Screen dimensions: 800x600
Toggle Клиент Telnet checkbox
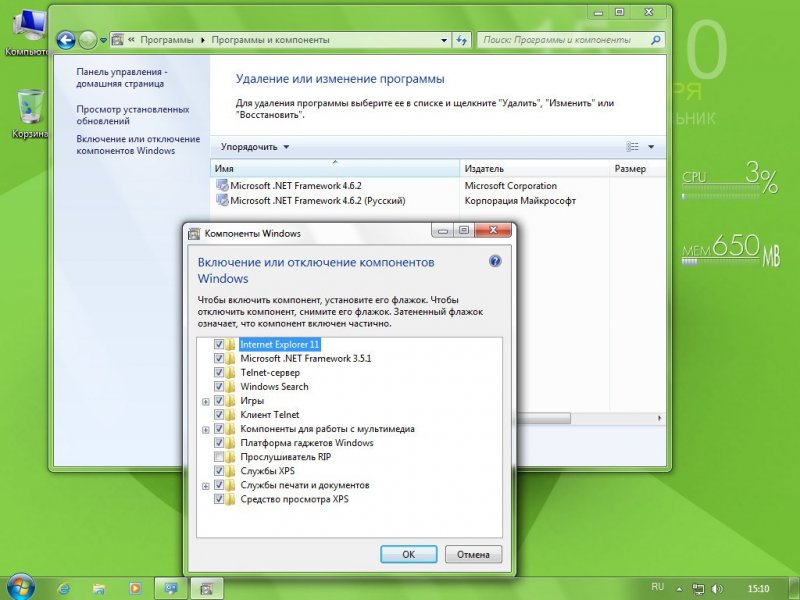point(219,414)
